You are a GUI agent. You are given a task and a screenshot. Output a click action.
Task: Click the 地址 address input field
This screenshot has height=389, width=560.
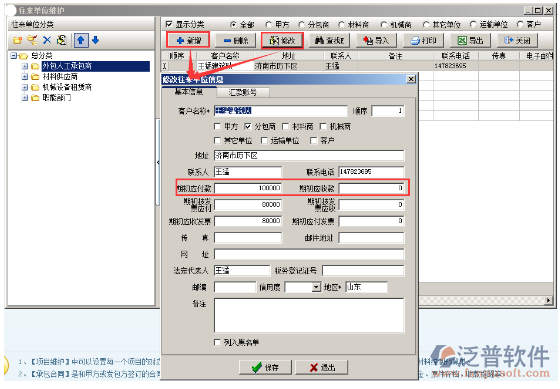point(309,155)
